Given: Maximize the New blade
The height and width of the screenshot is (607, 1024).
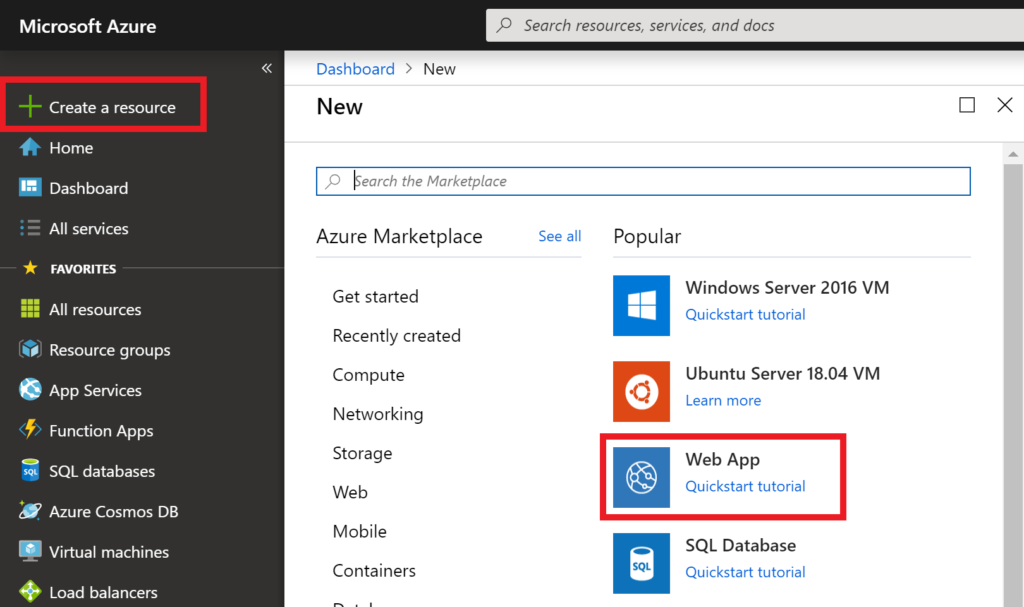Looking at the screenshot, I should (967, 105).
